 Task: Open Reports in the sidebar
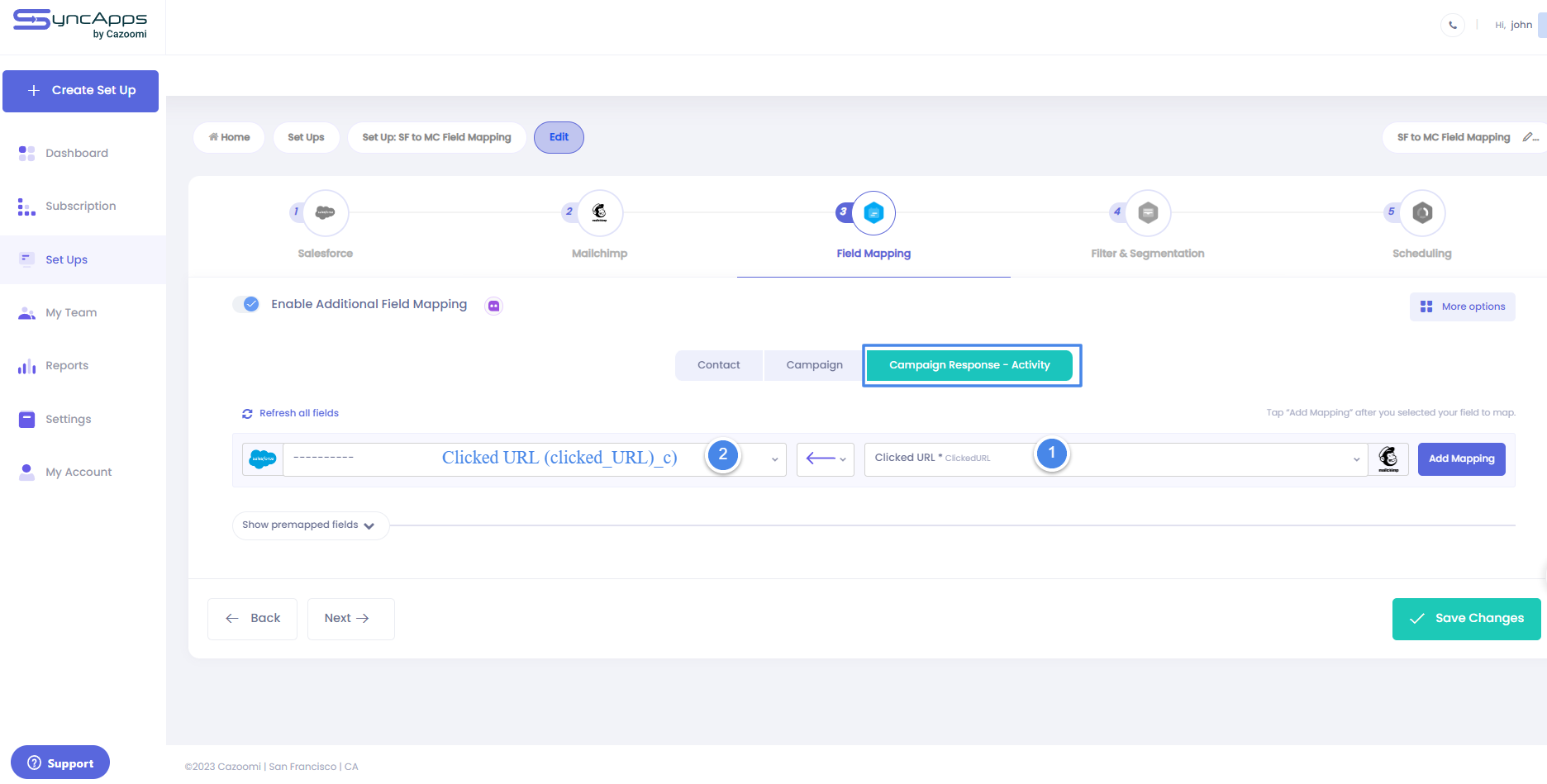pyautogui.click(x=67, y=366)
